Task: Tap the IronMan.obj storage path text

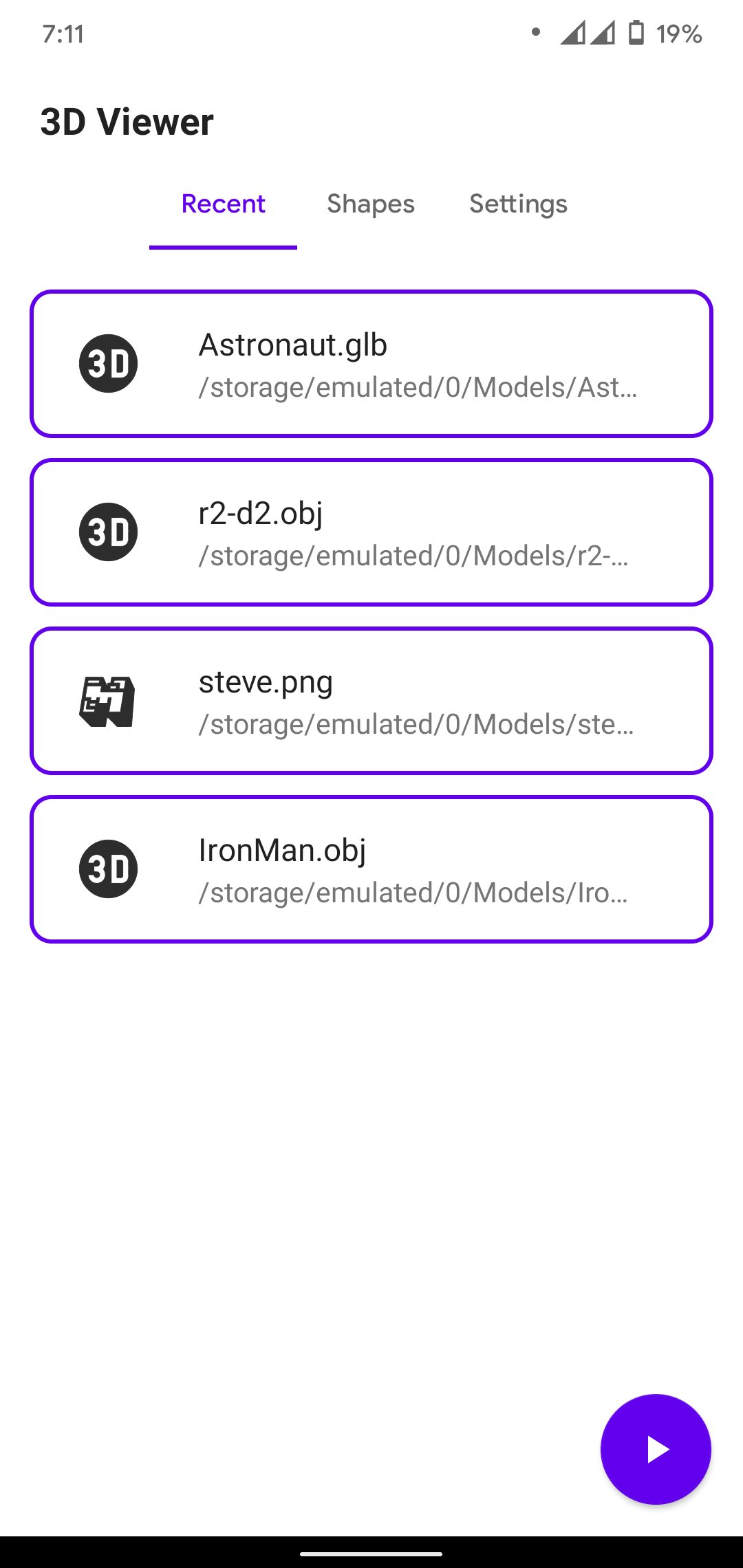Action: [x=413, y=893]
